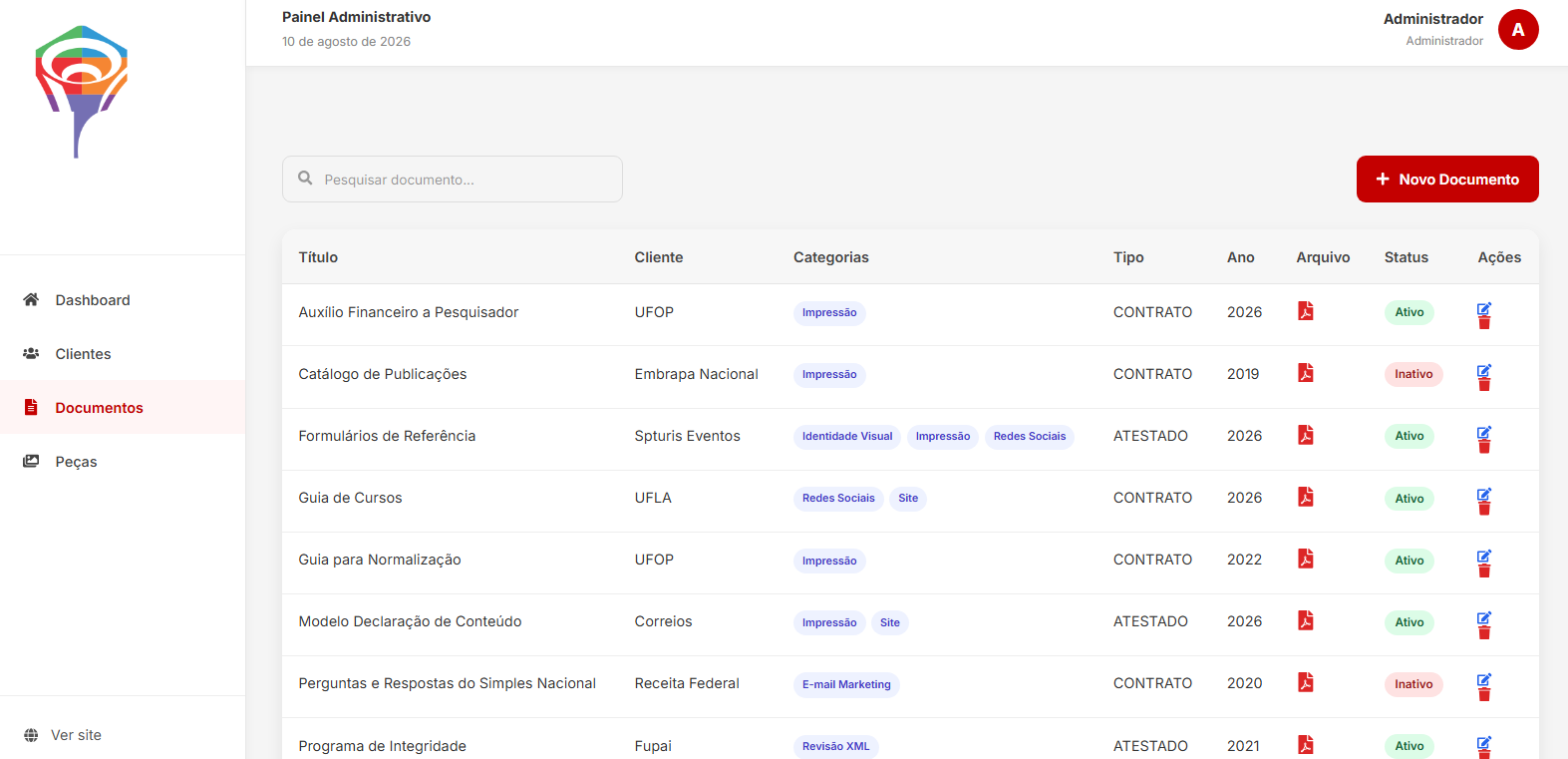This screenshot has height=759, width=1568.
Task: Click the title Programa de Integridade
Action: pos(383,746)
